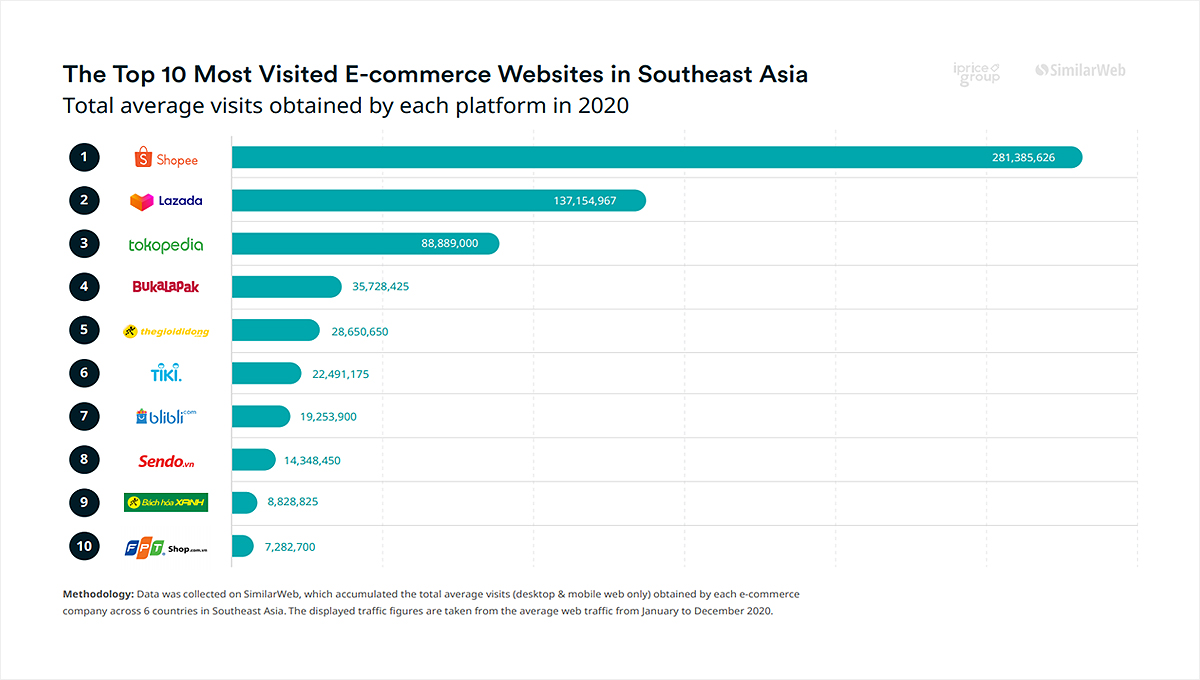Click the subtitle 'Total average visits' line
1200x680 pixels.
[346, 105]
